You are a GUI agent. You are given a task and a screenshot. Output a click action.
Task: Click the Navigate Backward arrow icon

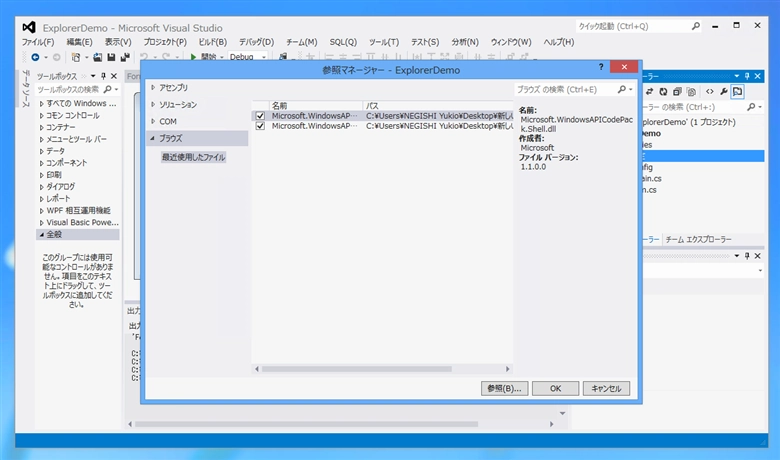35,57
